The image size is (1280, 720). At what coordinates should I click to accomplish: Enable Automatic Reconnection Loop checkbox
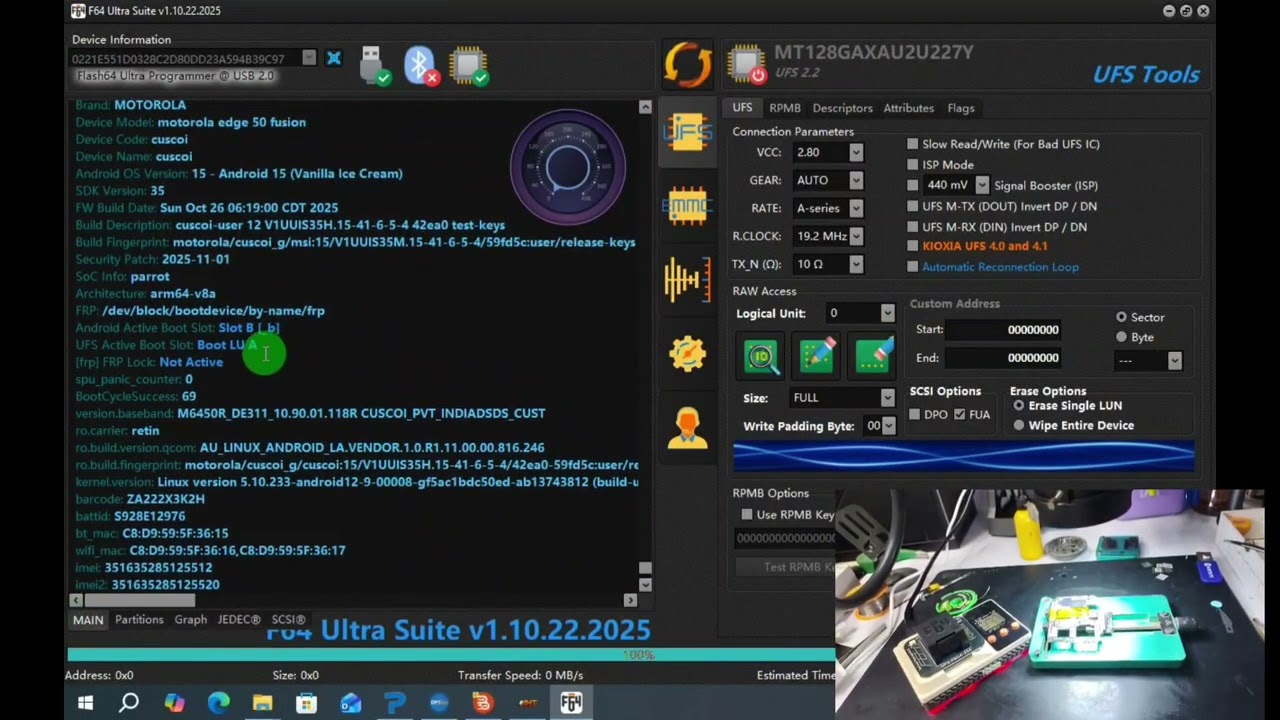tap(912, 267)
